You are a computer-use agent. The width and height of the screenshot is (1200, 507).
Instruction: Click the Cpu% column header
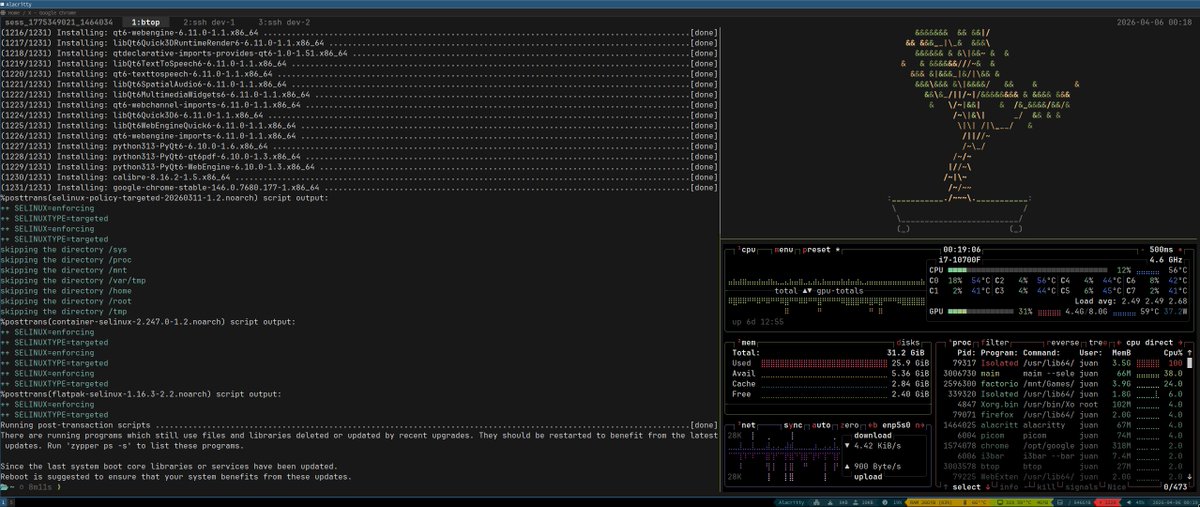[1174, 353]
